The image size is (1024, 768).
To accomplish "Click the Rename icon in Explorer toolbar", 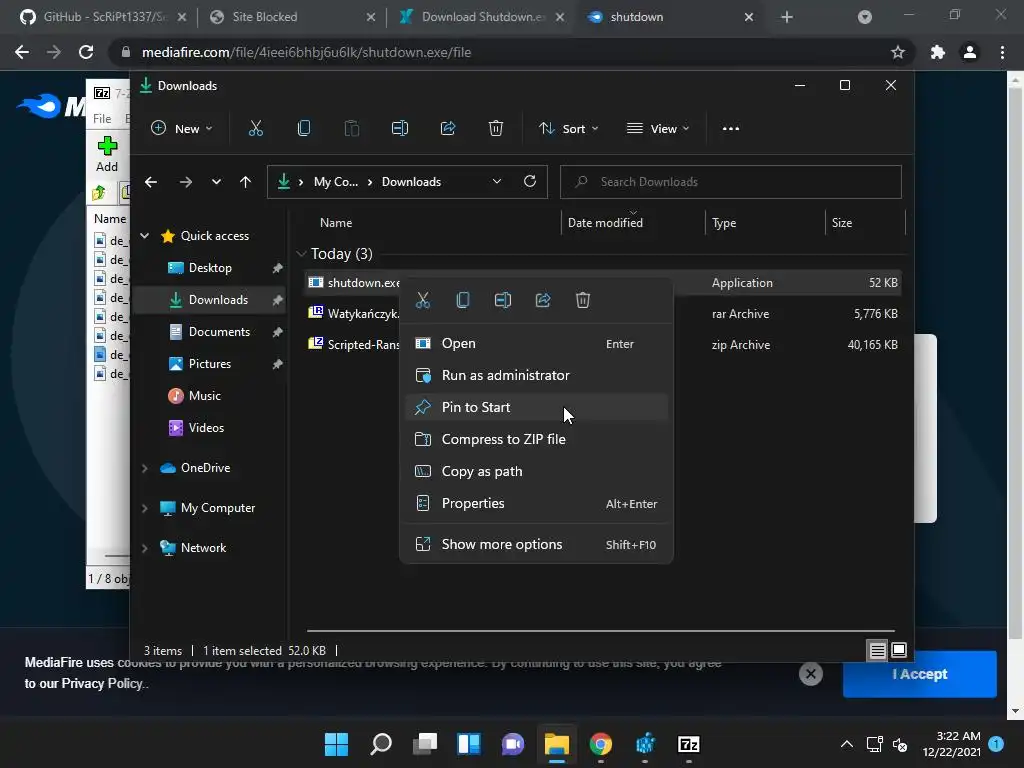I will tap(400, 129).
